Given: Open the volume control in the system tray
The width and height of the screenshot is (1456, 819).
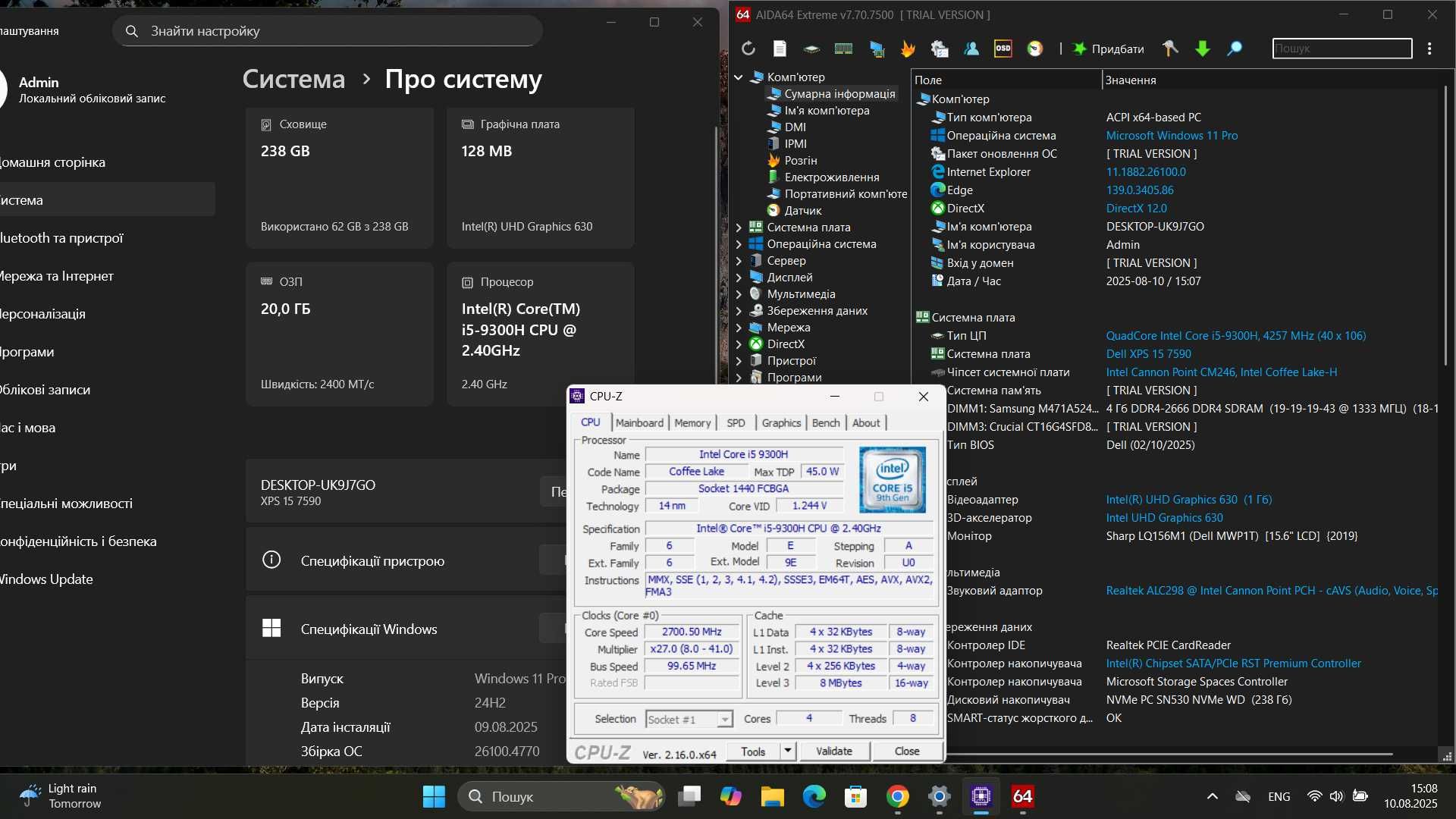Looking at the screenshot, I should 1336,796.
